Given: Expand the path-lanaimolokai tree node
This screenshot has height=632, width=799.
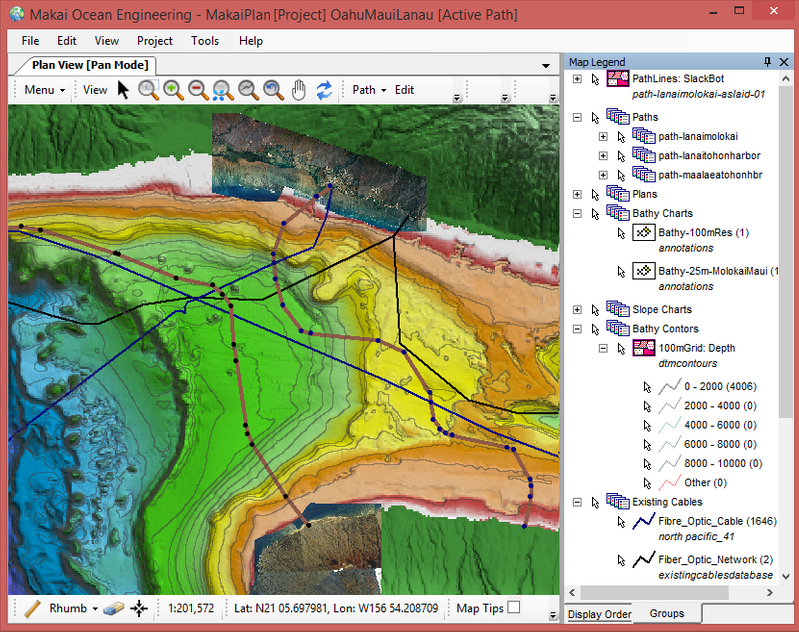Looking at the screenshot, I should tap(603, 136).
